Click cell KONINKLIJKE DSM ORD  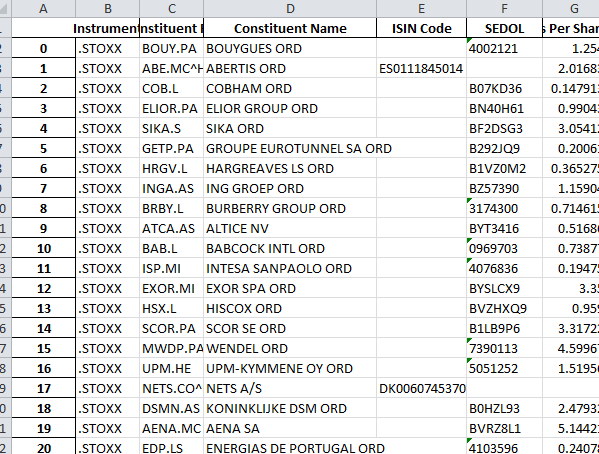tap(290, 408)
